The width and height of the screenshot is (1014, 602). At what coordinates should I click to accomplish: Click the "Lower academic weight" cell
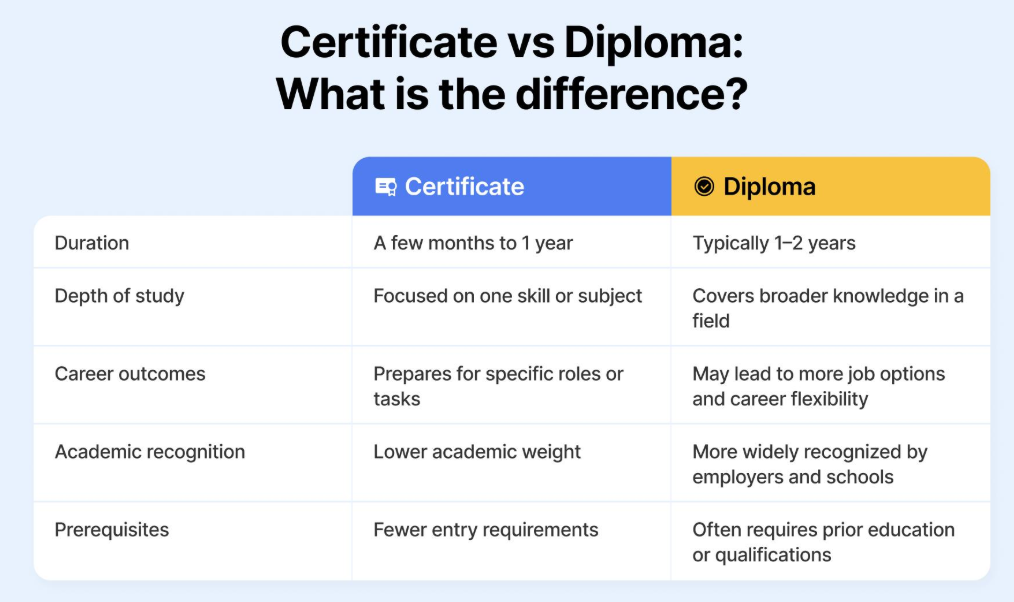tap(477, 452)
